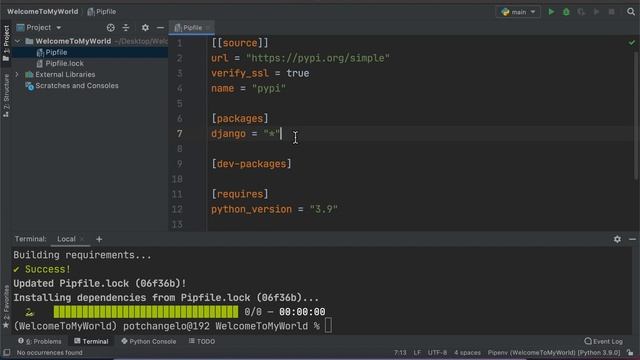Click the editor vertical scrollbar
Screen dimensions: 640x360
point(636,116)
